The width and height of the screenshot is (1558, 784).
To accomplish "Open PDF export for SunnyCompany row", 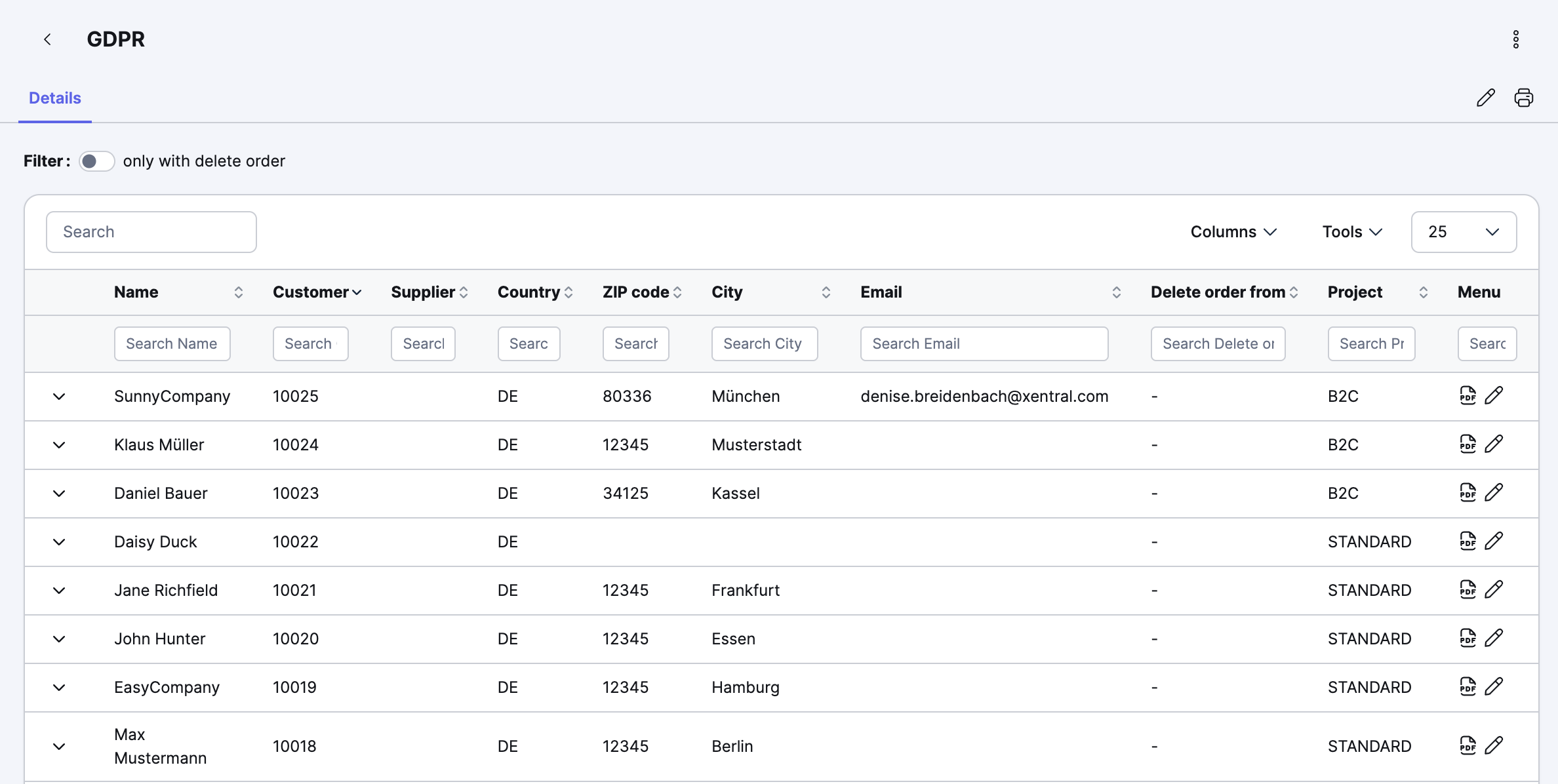I will [1468, 396].
